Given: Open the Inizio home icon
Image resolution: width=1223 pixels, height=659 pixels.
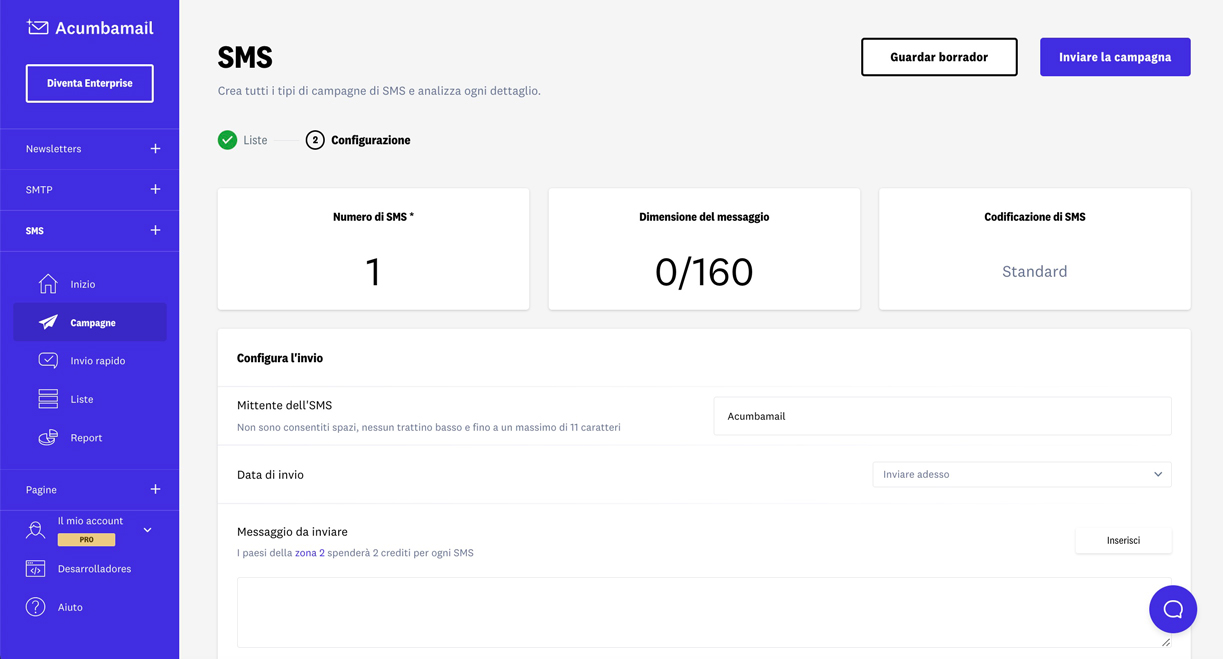Looking at the screenshot, I should point(48,284).
